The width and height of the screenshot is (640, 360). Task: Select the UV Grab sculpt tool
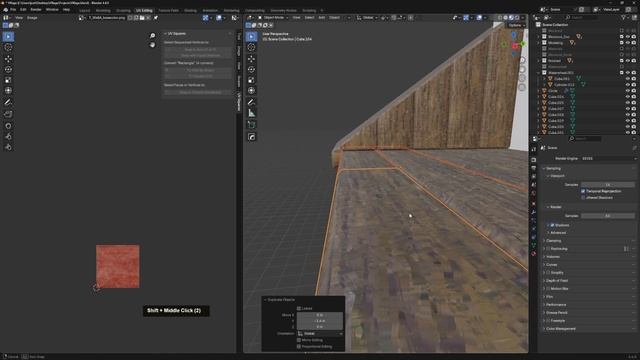click(x=8, y=126)
